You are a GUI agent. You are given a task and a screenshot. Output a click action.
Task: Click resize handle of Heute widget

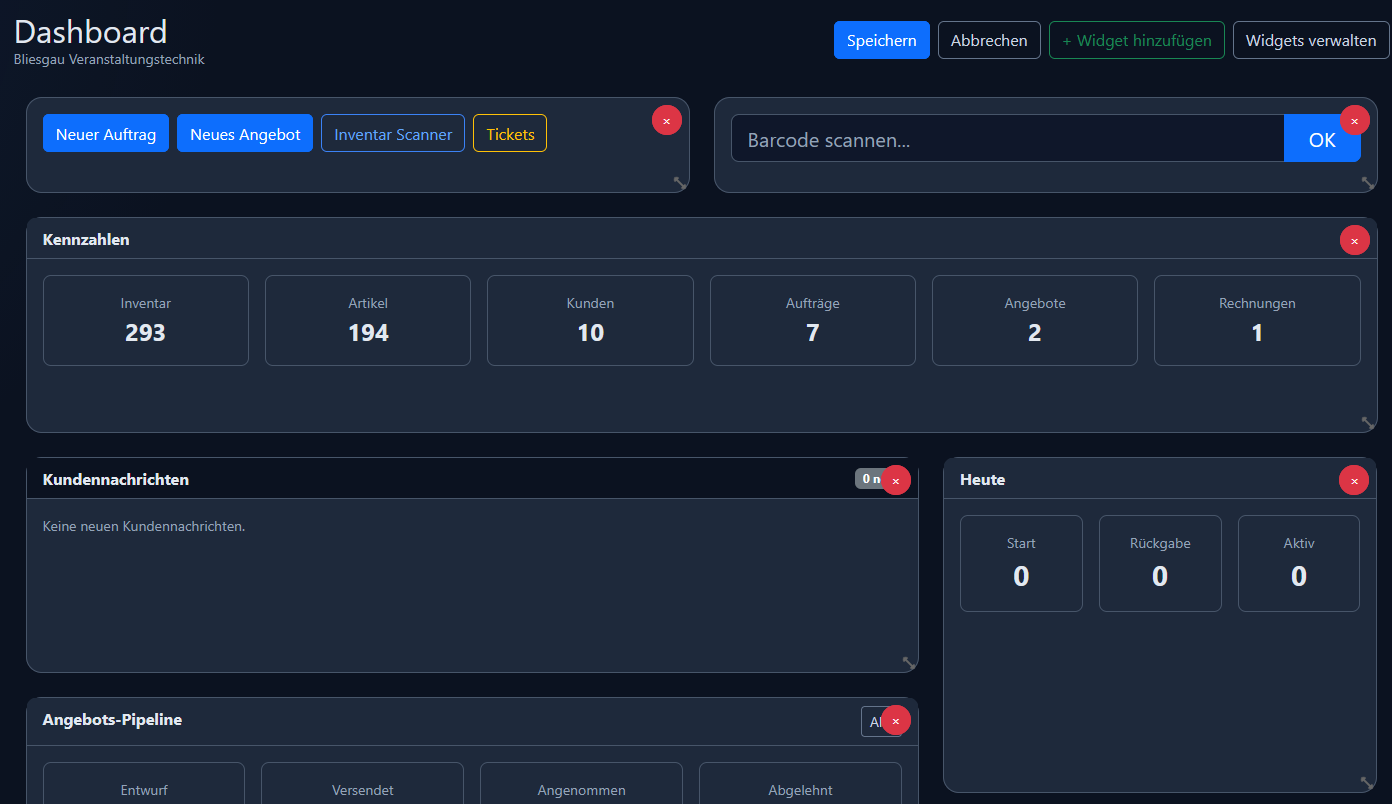pos(1368,783)
